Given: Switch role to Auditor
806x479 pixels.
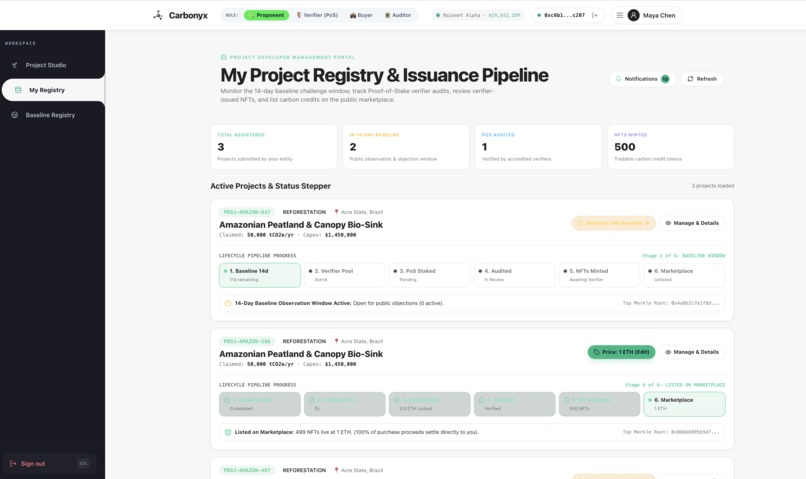Looking at the screenshot, I should tap(398, 15).
